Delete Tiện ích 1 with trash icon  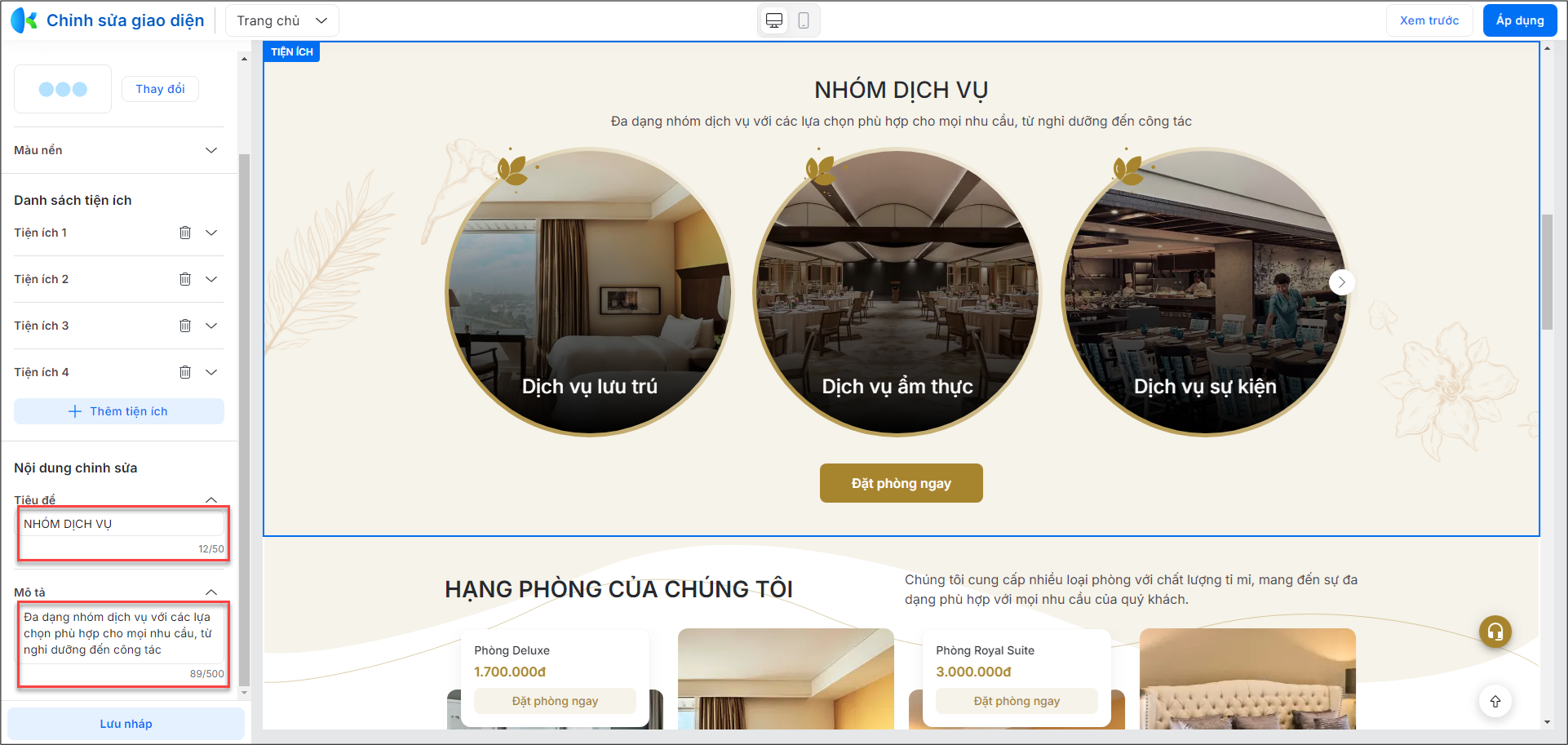(x=185, y=233)
